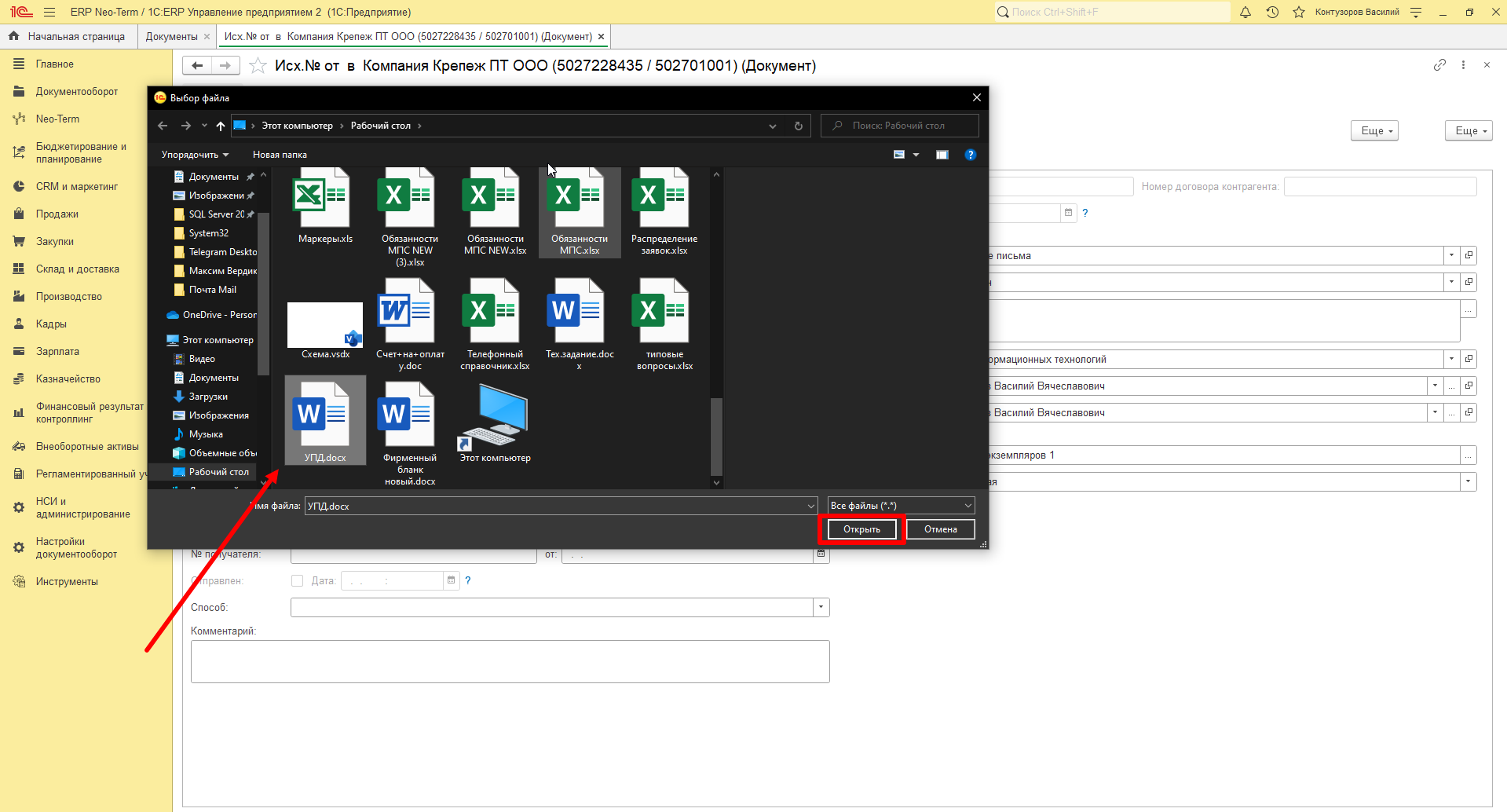Click the Открыть button
Viewport: 1507px width, 812px height.
(861, 529)
